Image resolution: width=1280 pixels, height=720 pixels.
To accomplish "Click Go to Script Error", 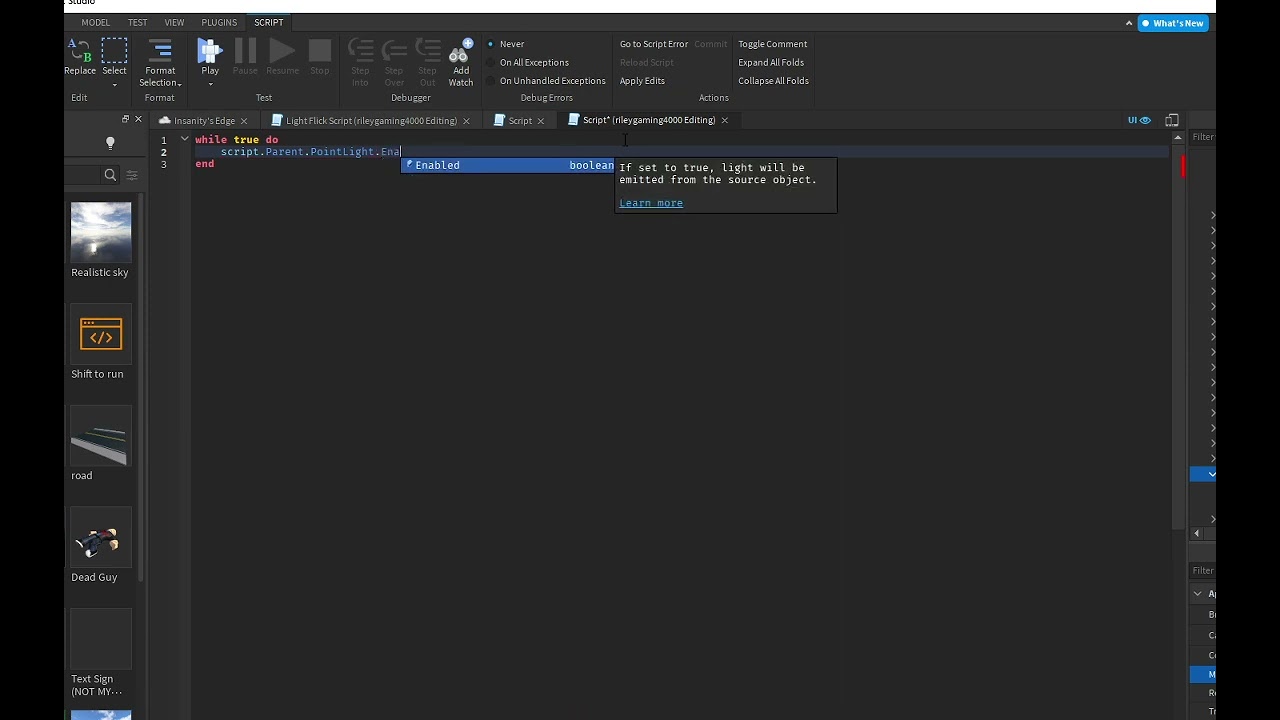I will [x=653, y=44].
